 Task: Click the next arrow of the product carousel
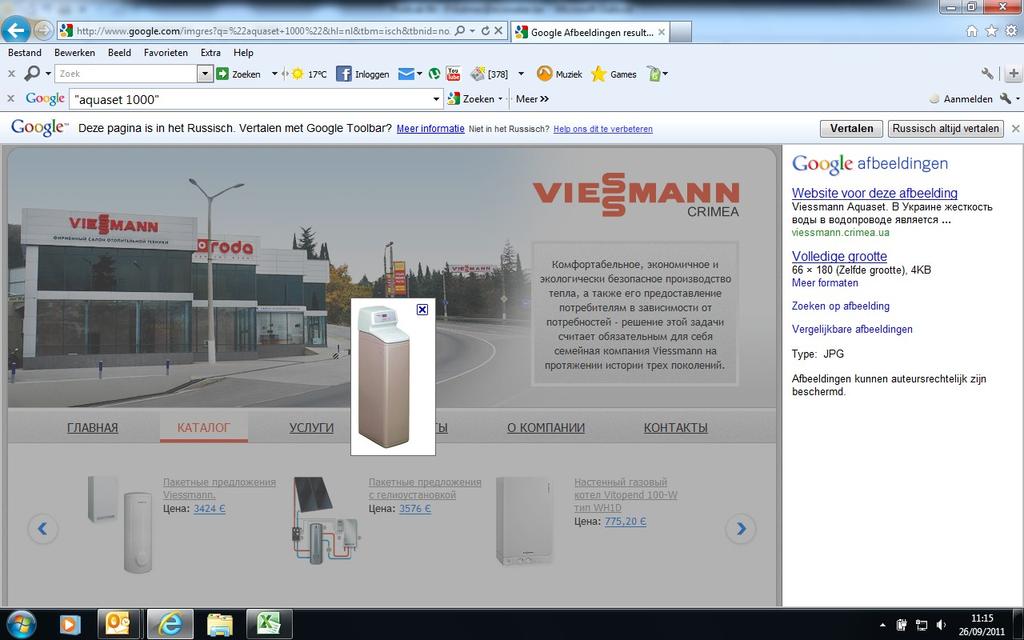[741, 528]
